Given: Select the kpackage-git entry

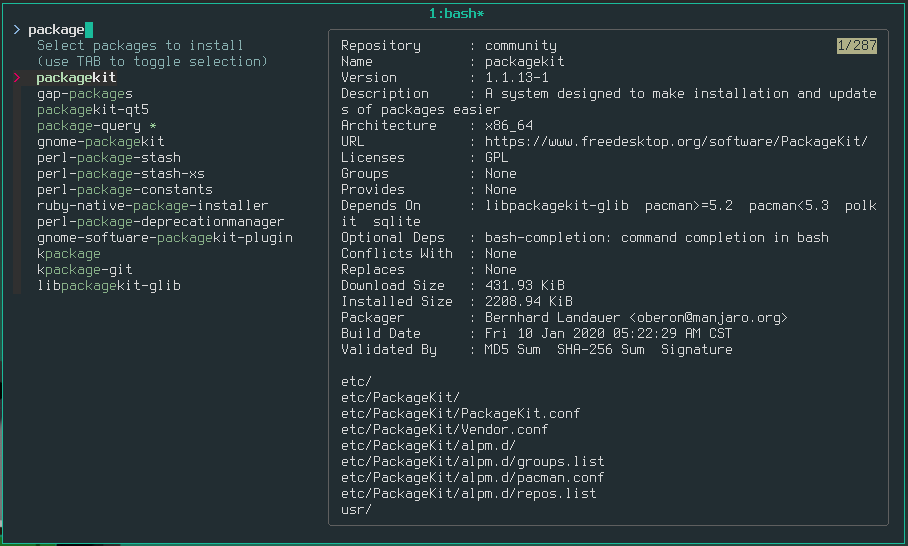Looking at the screenshot, I should [85, 270].
